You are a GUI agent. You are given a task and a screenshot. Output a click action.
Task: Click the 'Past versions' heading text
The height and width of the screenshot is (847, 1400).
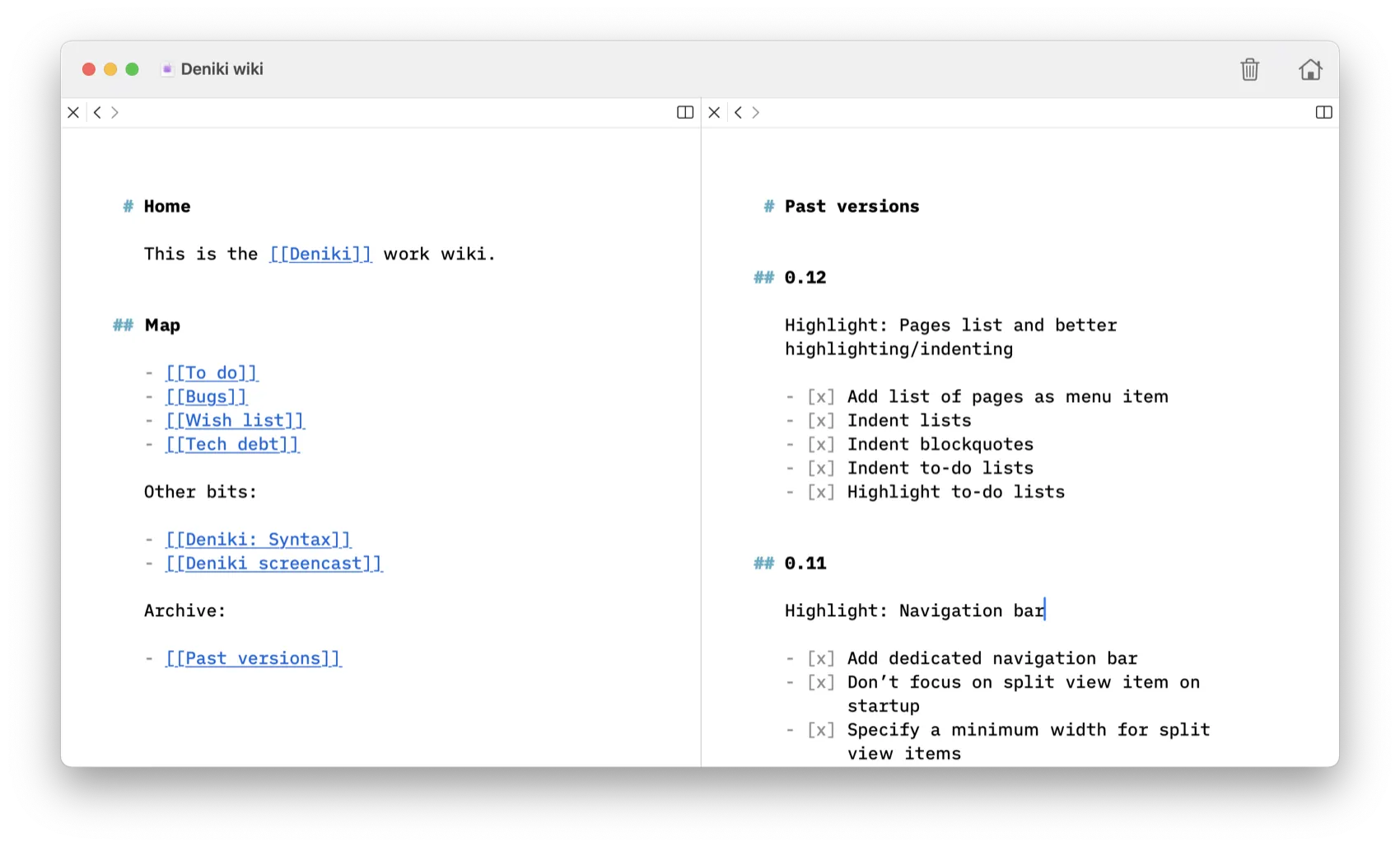click(852, 206)
